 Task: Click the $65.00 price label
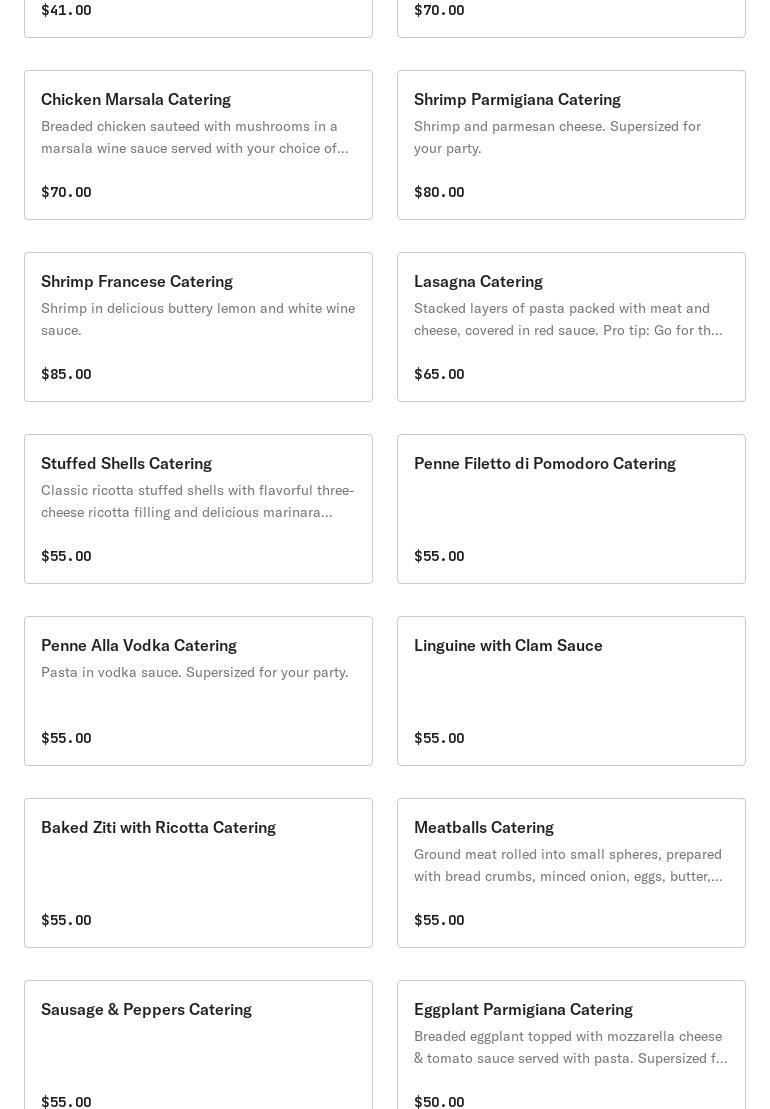439,374
